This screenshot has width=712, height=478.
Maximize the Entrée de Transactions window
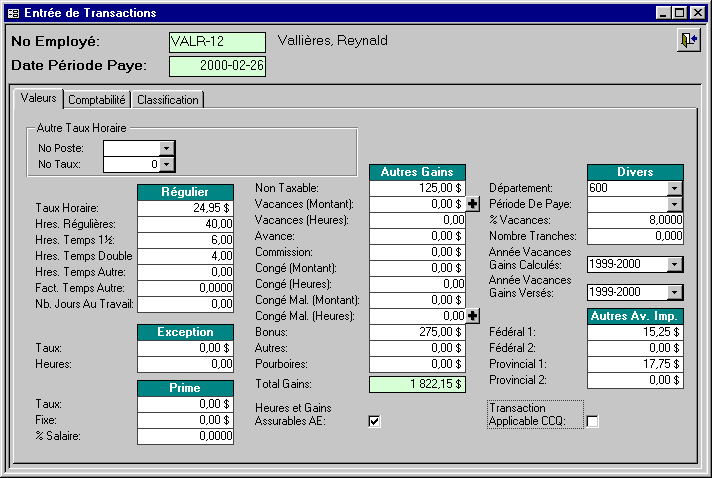[679, 13]
